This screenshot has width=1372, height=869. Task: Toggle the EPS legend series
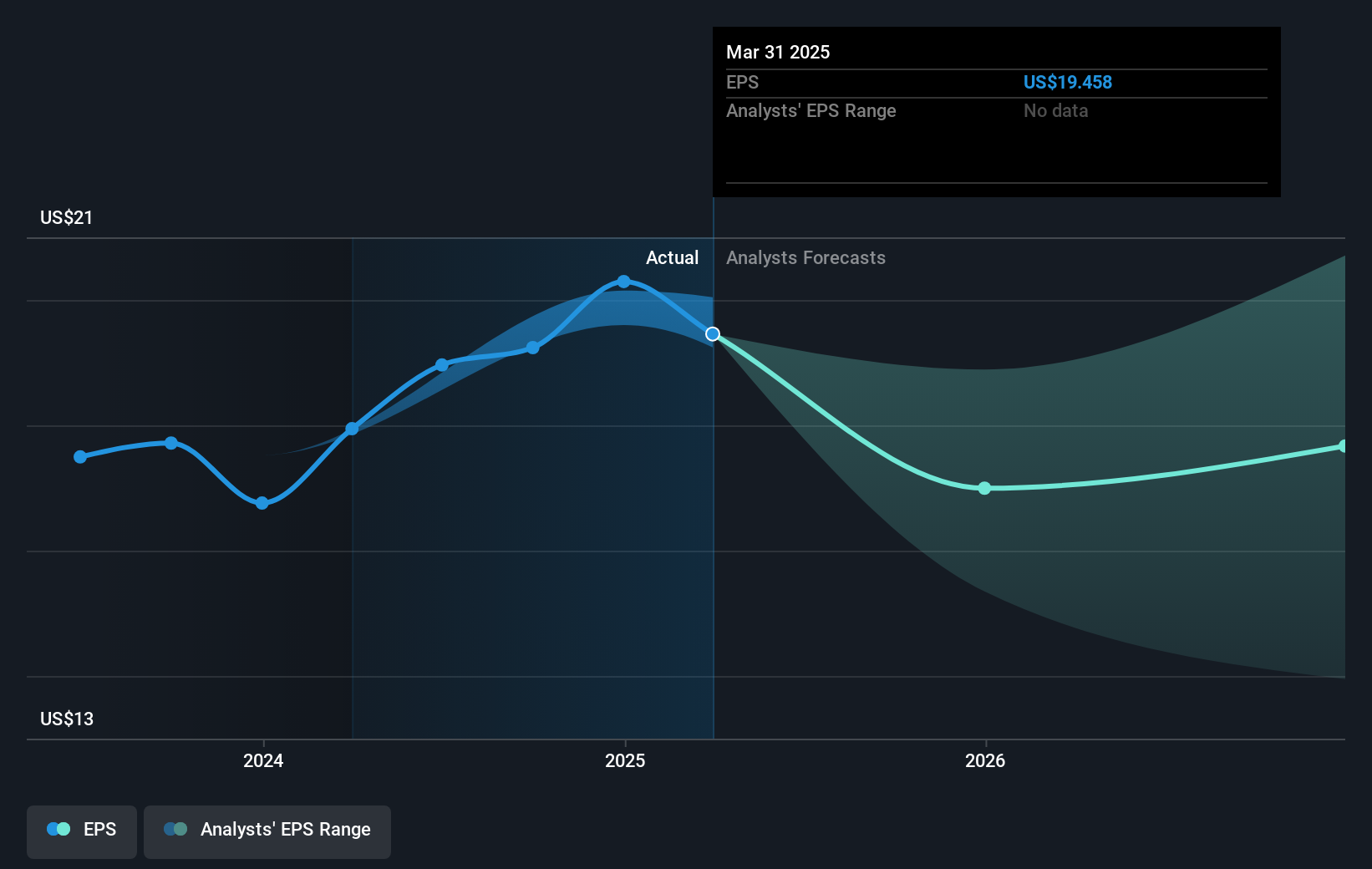(x=82, y=831)
